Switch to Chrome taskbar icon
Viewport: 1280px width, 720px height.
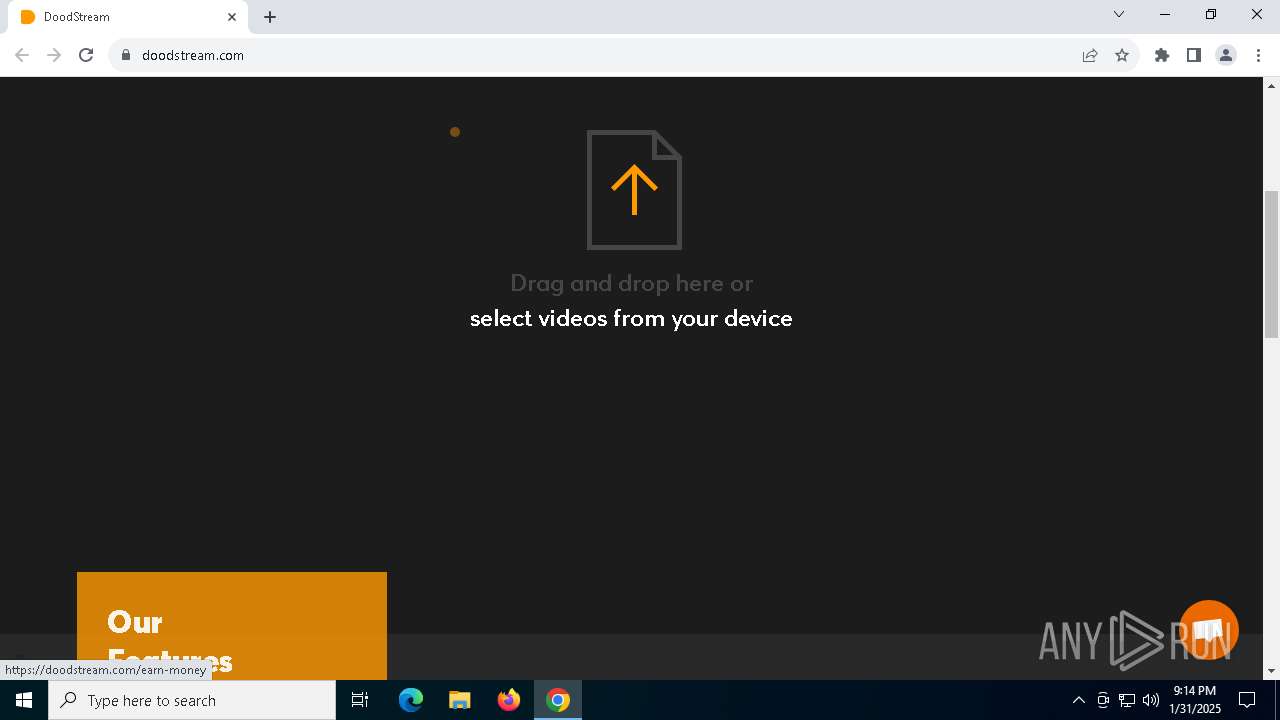pos(558,700)
